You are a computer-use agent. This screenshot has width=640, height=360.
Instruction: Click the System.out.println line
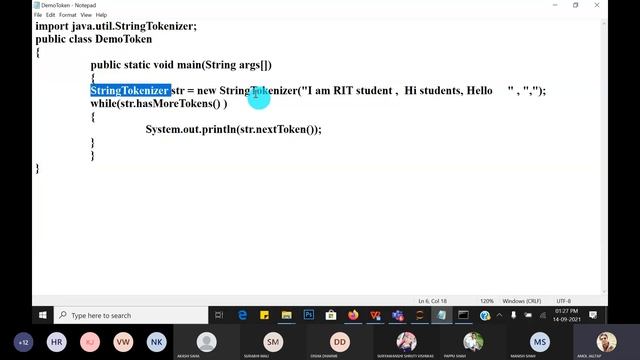[233, 129]
